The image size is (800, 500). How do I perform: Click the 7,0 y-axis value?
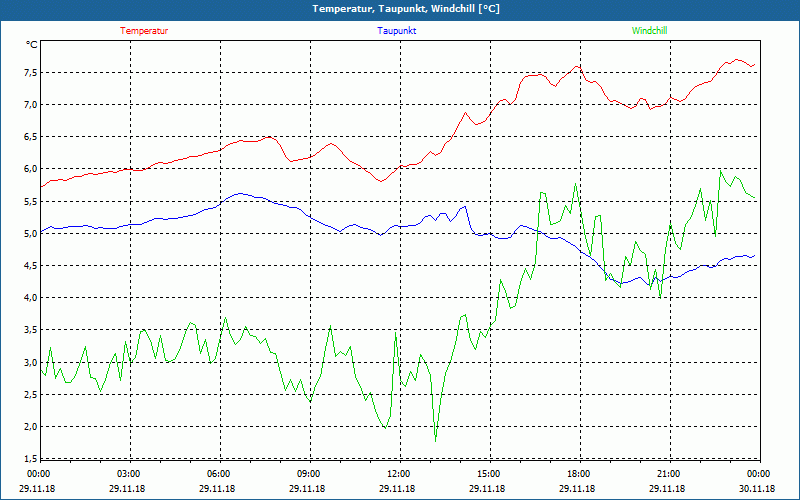[30, 105]
